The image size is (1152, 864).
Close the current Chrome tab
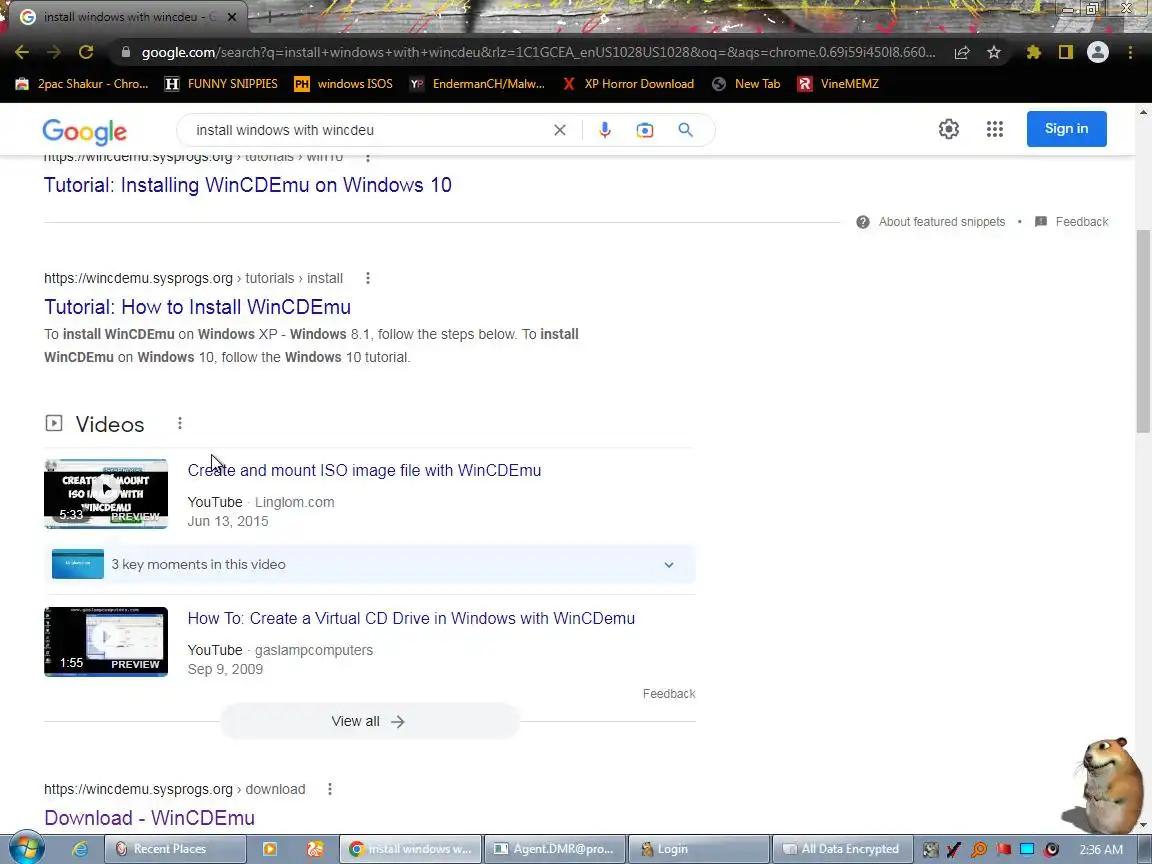232,17
